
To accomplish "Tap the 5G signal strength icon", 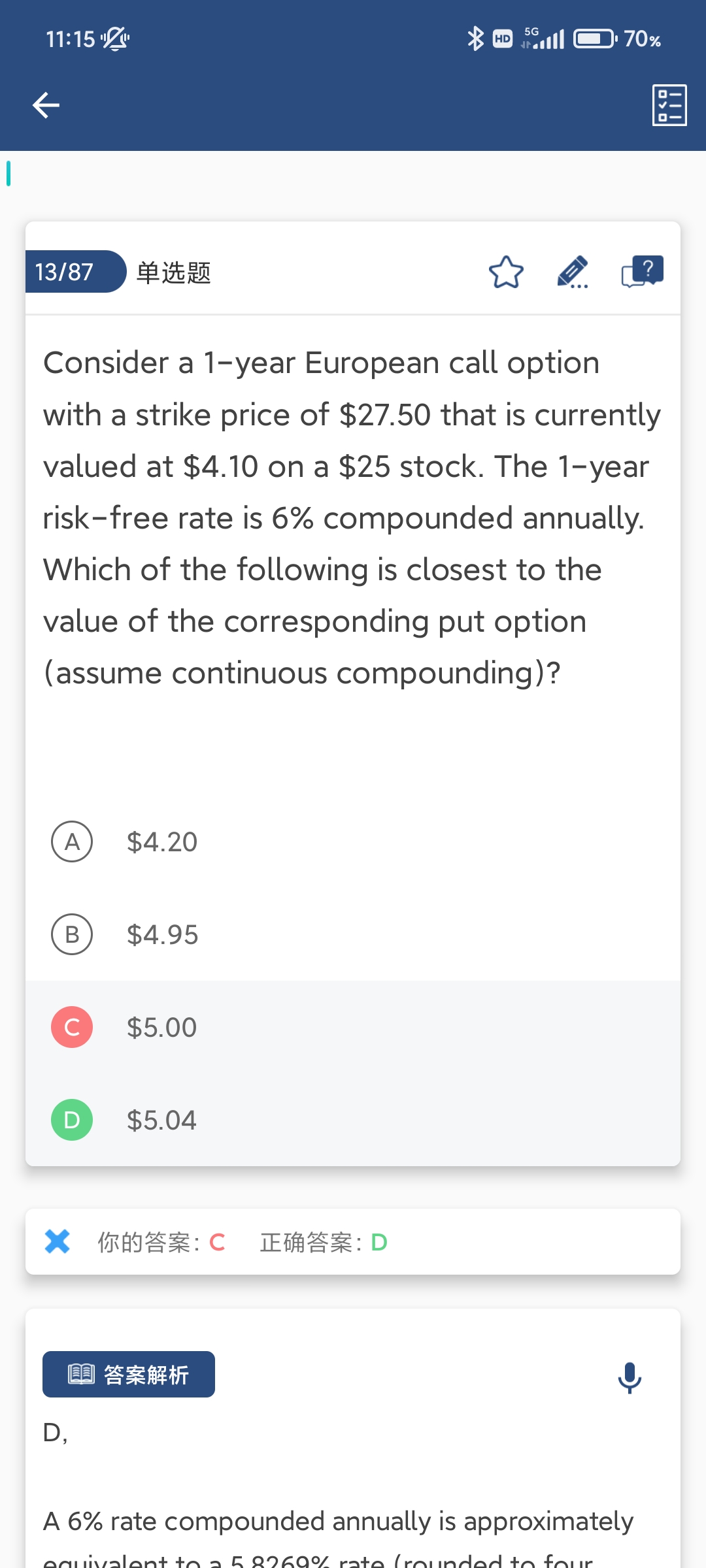I will [543, 39].
